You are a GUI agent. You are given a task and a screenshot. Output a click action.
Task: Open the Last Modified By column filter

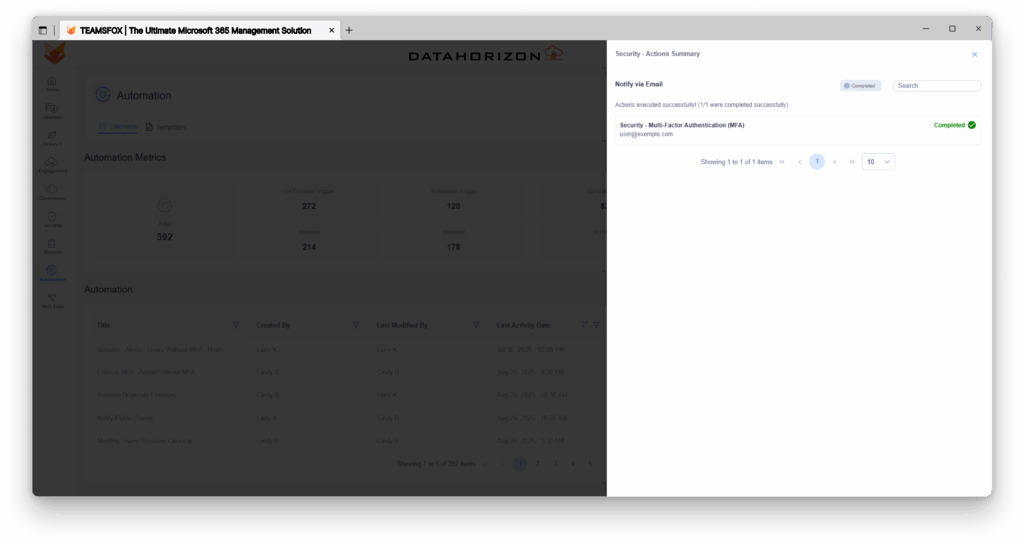(476, 325)
